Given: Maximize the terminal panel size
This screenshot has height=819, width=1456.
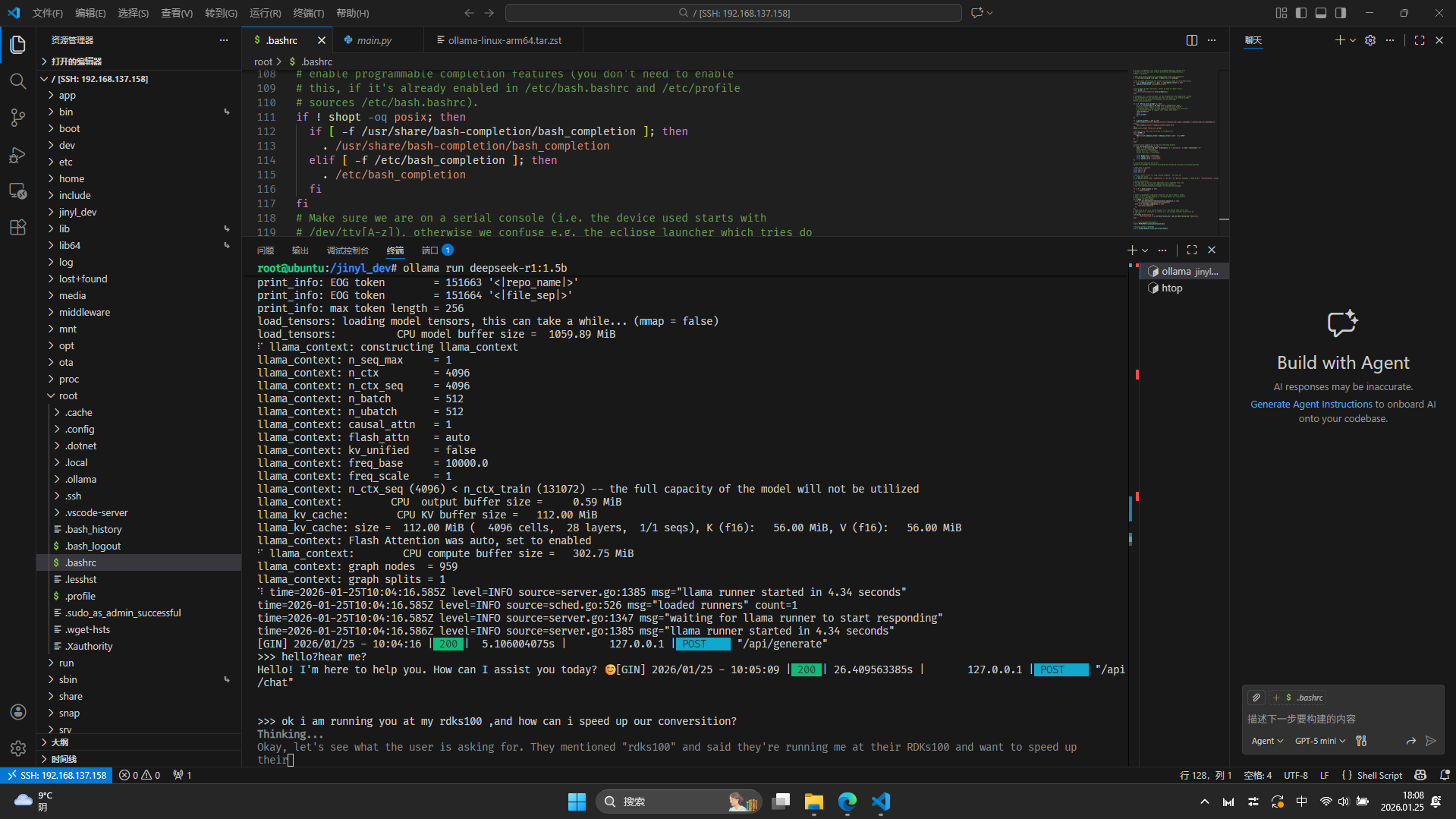Looking at the screenshot, I should (1192, 250).
